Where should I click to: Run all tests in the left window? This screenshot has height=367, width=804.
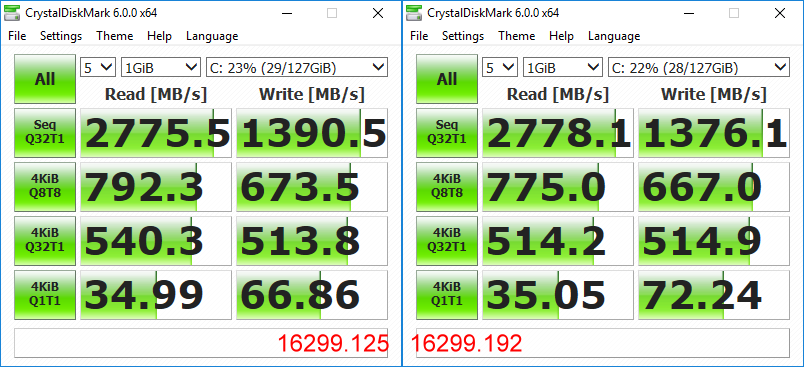(x=45, y=79)
